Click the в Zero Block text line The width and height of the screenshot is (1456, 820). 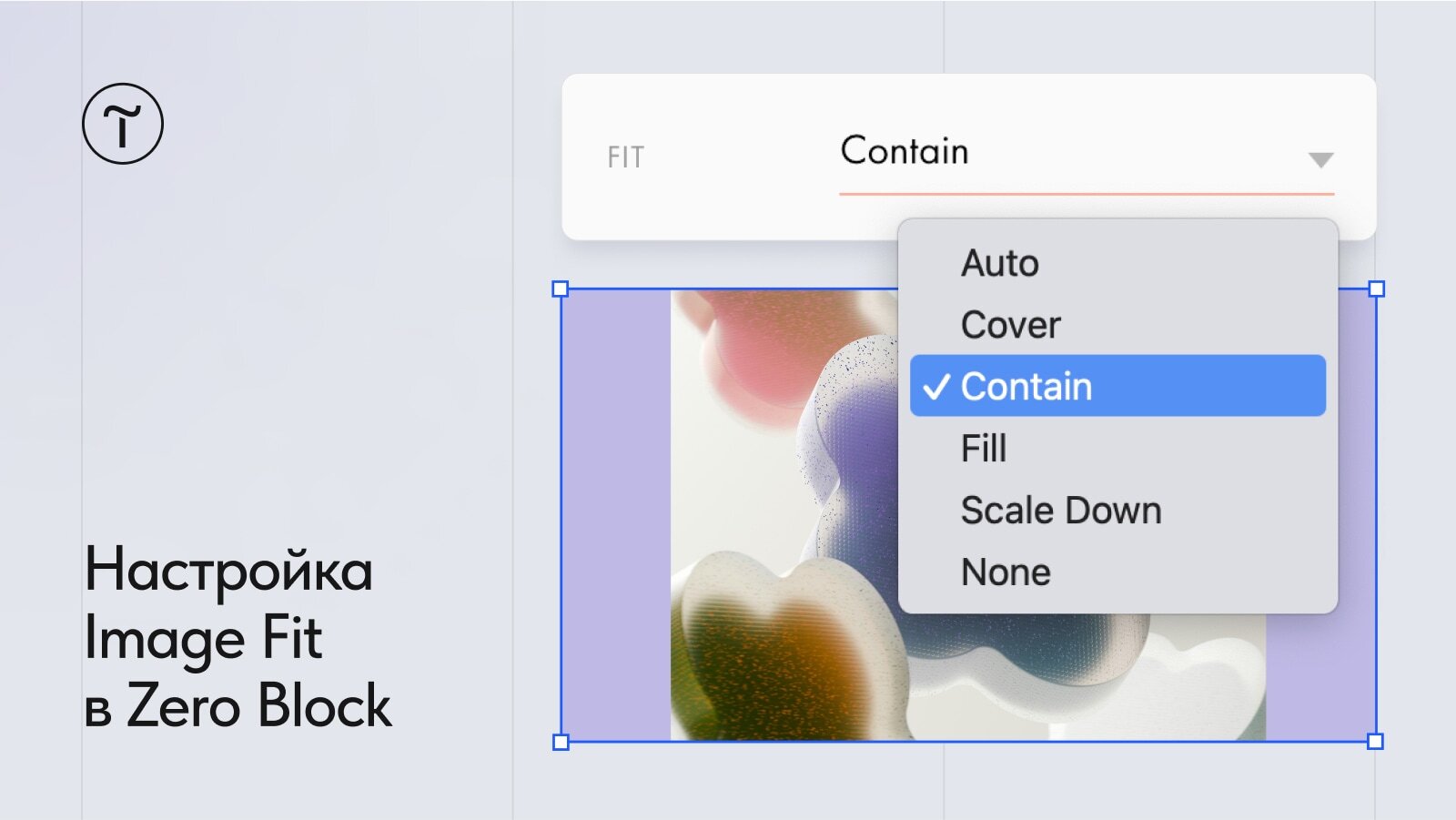(x=238, y=705)
